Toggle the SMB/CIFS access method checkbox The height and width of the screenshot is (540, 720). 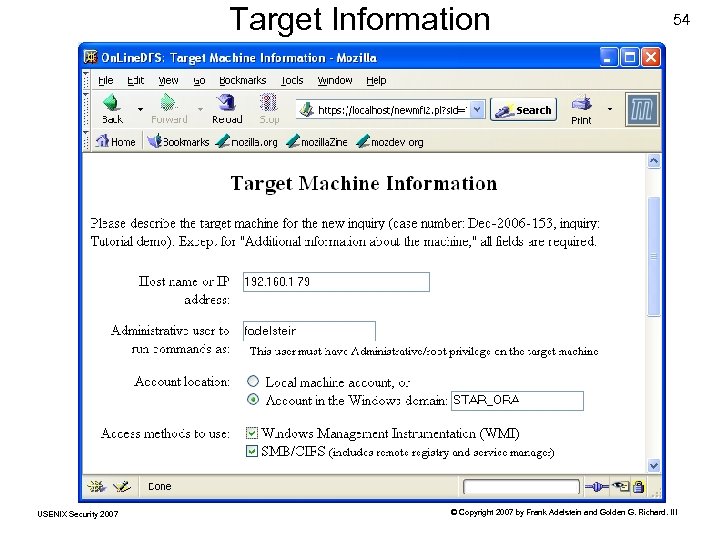point(252,451)
